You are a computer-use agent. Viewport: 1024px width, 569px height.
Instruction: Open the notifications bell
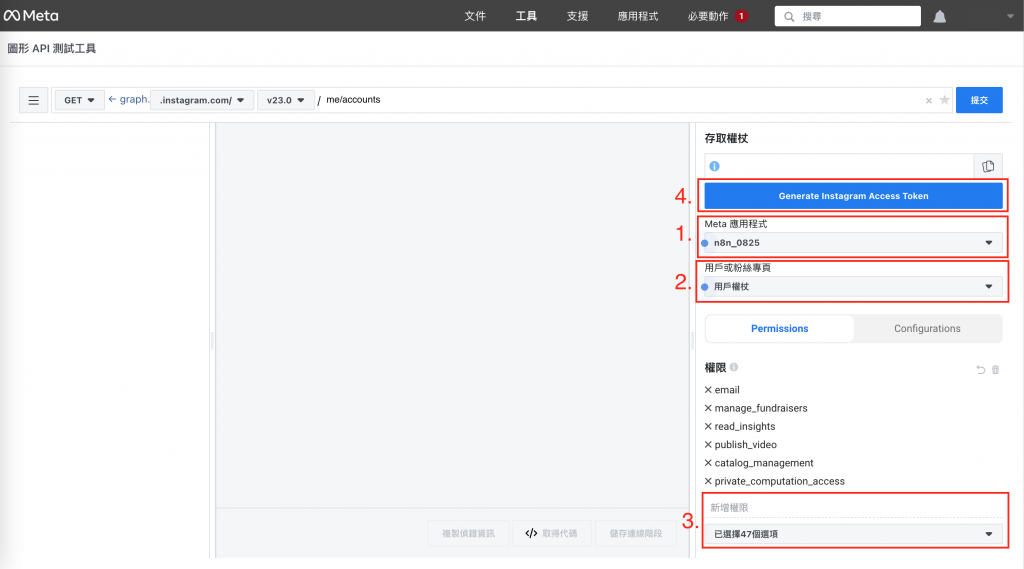(x=939, y=16)
